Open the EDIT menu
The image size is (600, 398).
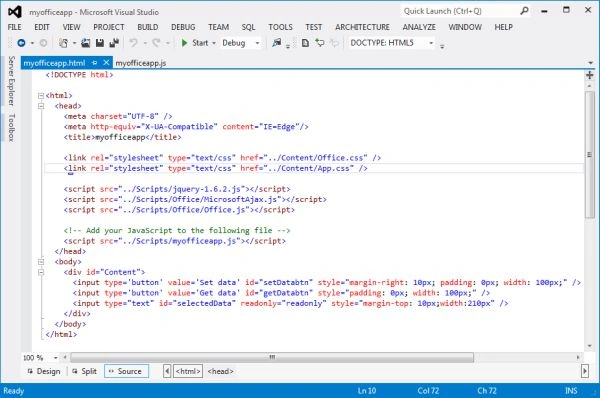(x=42, y=27)
